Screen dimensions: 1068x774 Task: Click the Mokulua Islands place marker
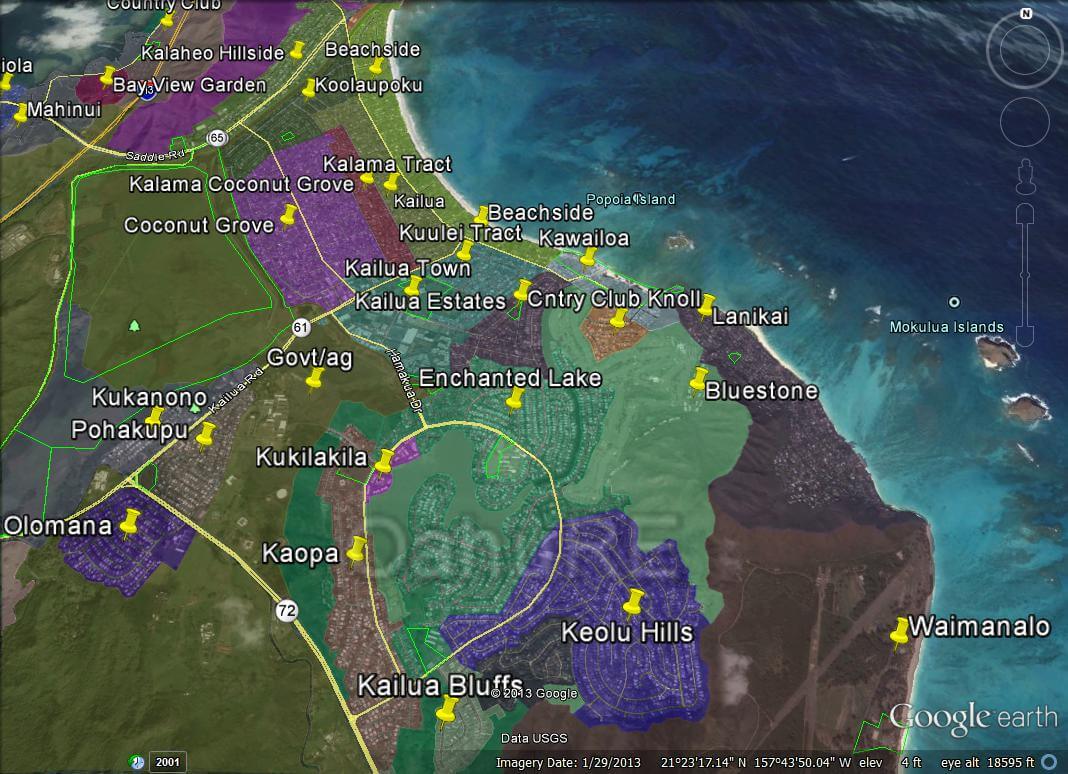954,302
